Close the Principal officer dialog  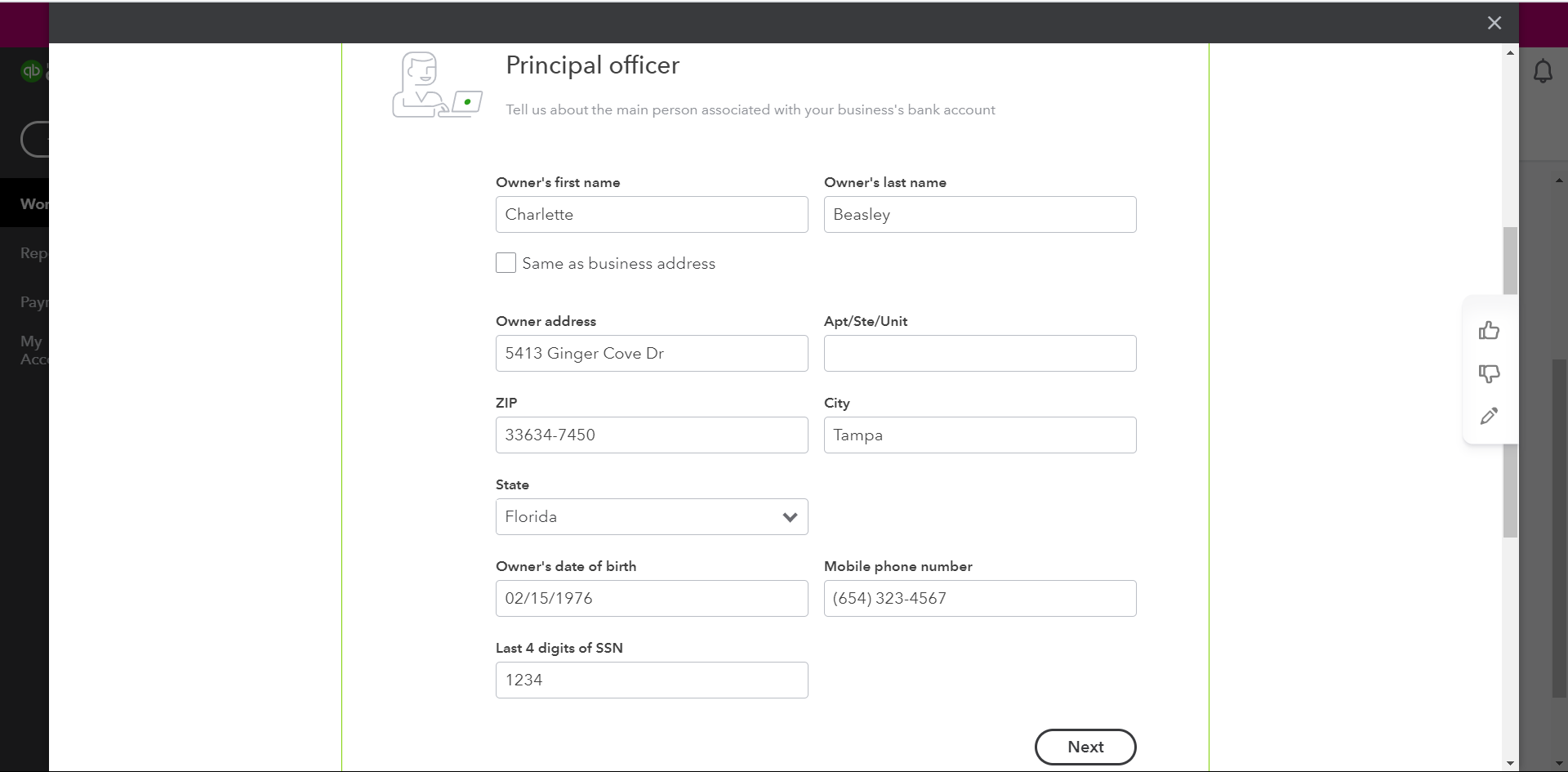tap(1494, 23)
